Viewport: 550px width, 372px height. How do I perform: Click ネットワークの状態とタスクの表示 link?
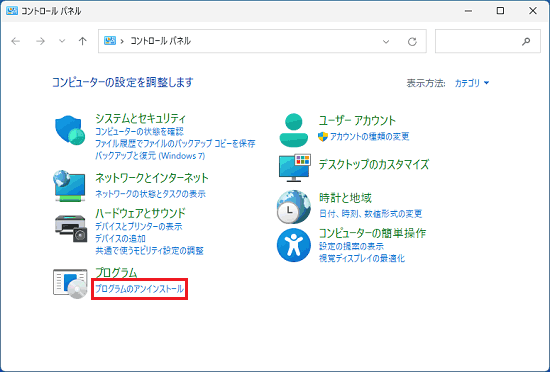pyautogui.click(x=150, y=194)
